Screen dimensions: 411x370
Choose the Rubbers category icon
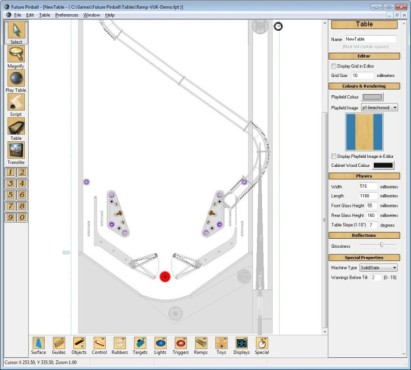[120, 343]
